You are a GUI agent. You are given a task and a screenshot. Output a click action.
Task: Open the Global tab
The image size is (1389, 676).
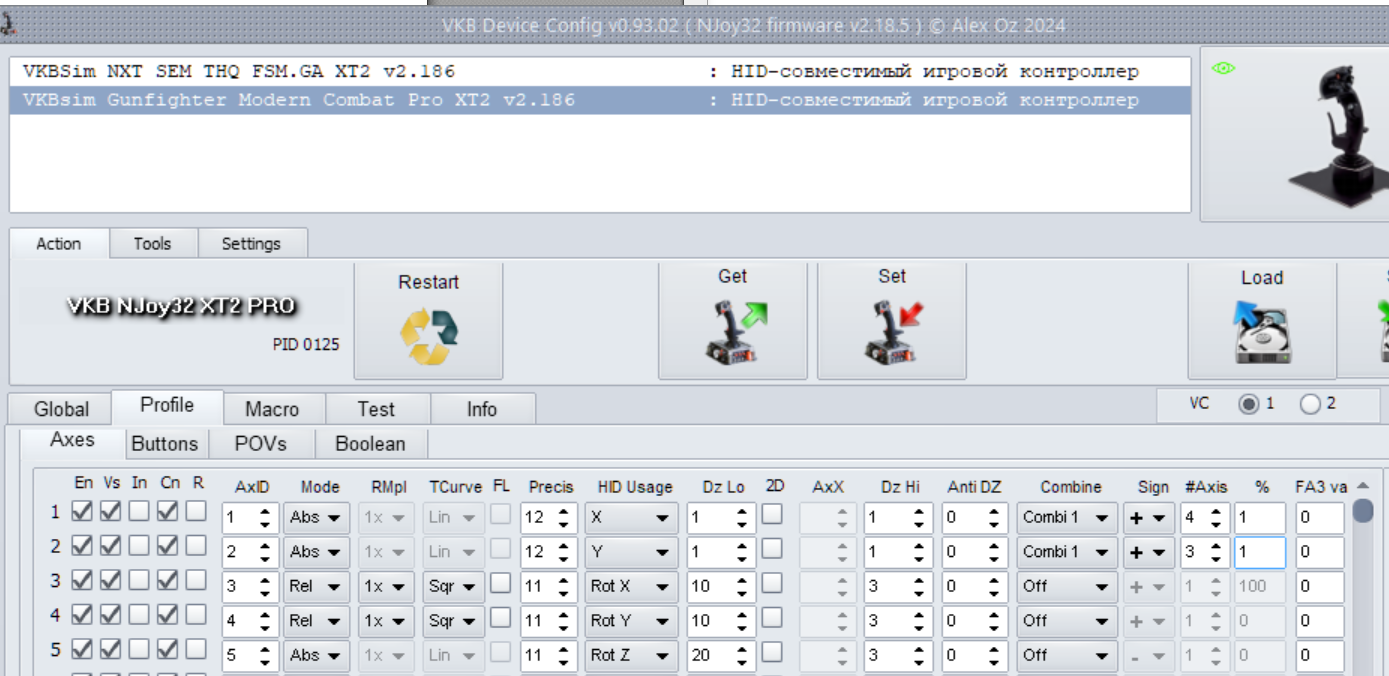pos(61,409)
